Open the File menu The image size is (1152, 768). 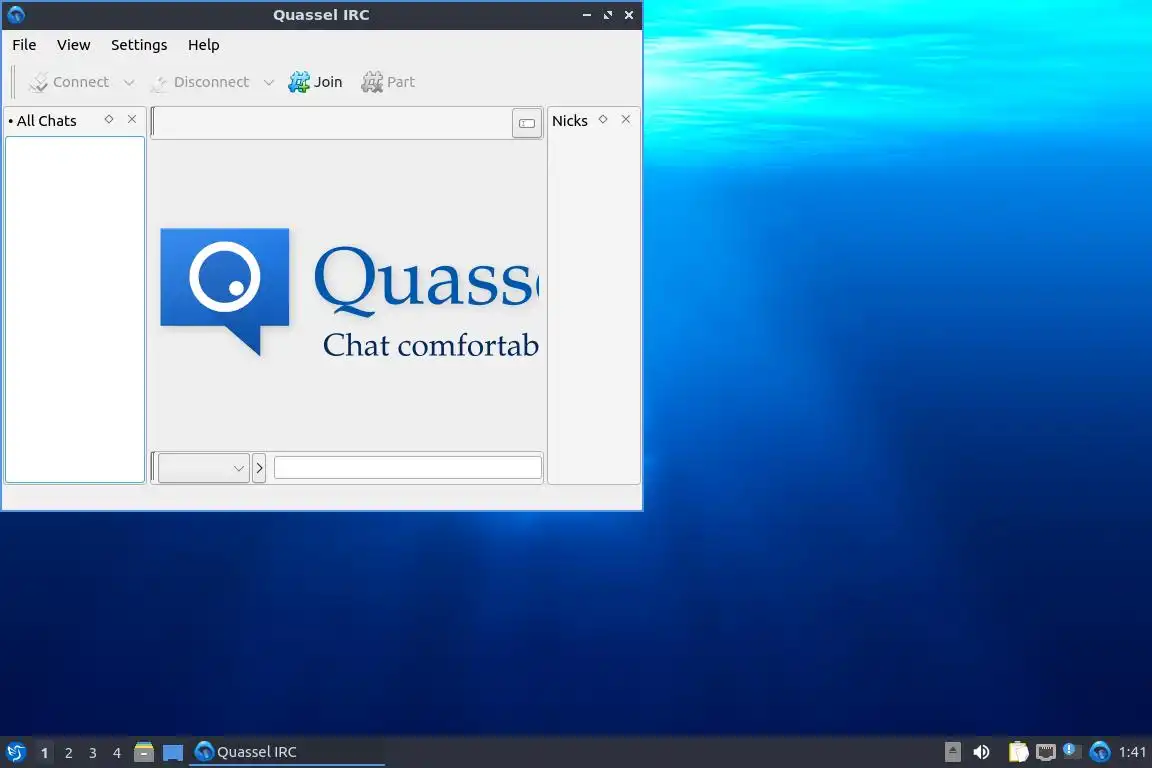tap(24, 45)
